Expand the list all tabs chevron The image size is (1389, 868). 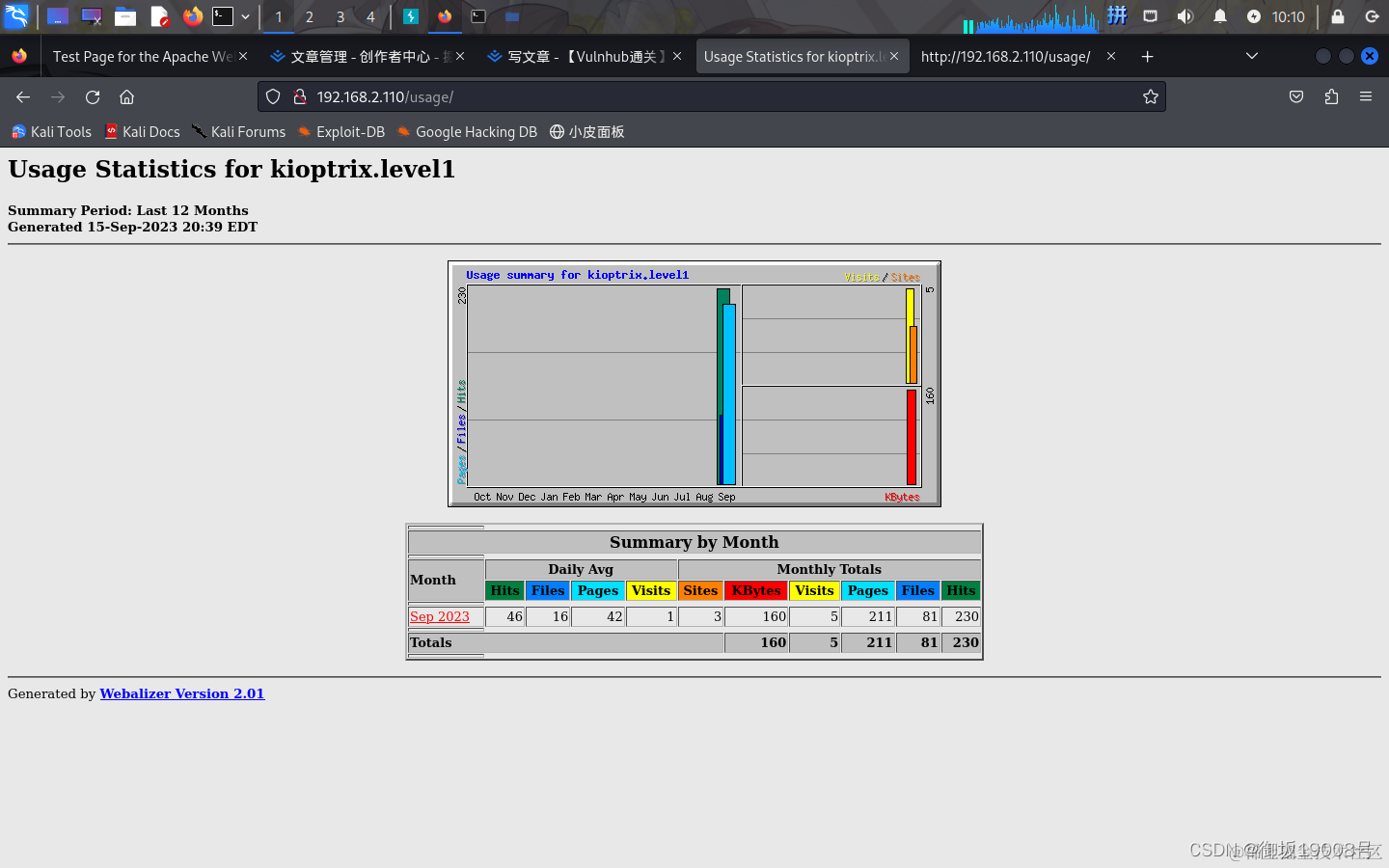pyautogui.click(x=1252, y=57)
